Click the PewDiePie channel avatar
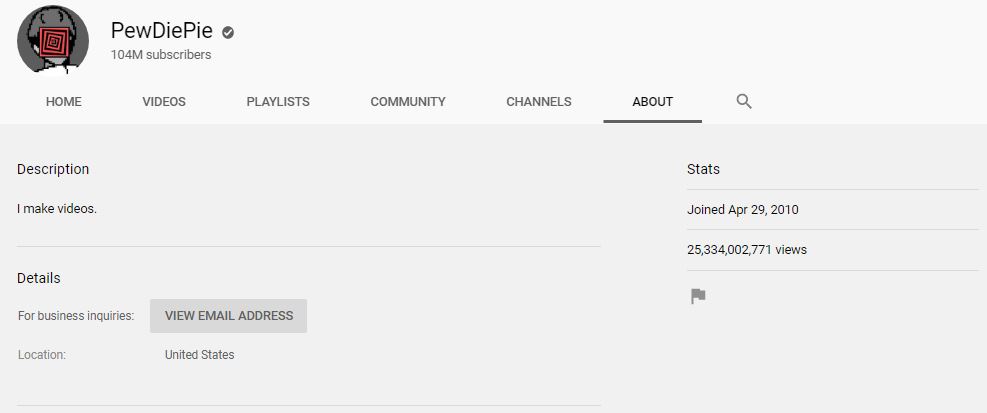Viewport: 987px width, 413px height. [x=53, y=39]
